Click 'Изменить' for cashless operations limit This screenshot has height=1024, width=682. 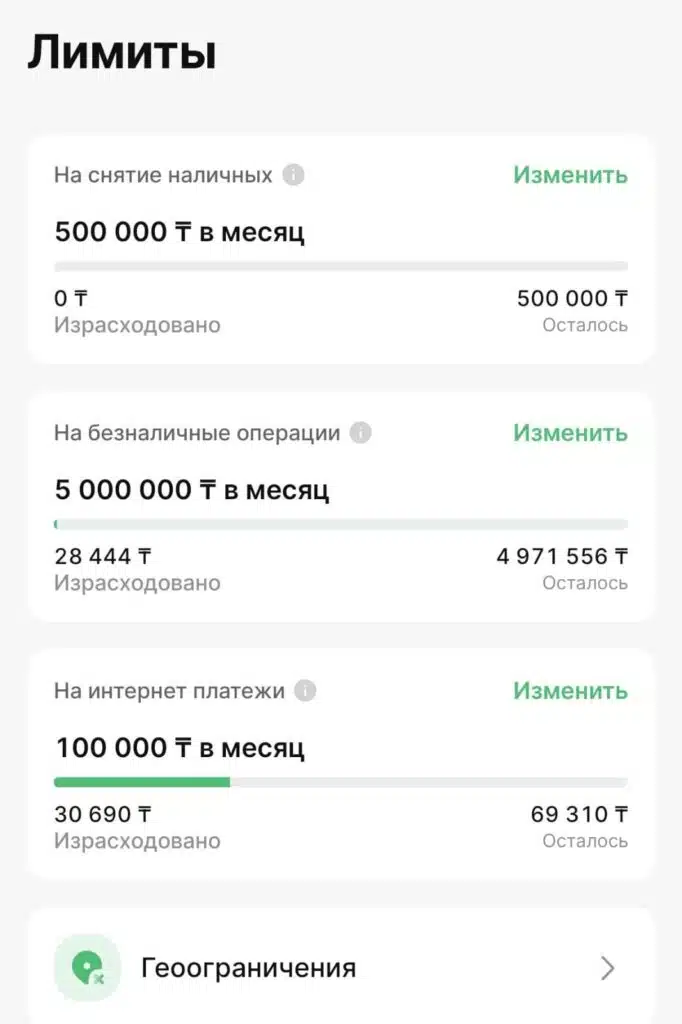[x=570, y=433]
